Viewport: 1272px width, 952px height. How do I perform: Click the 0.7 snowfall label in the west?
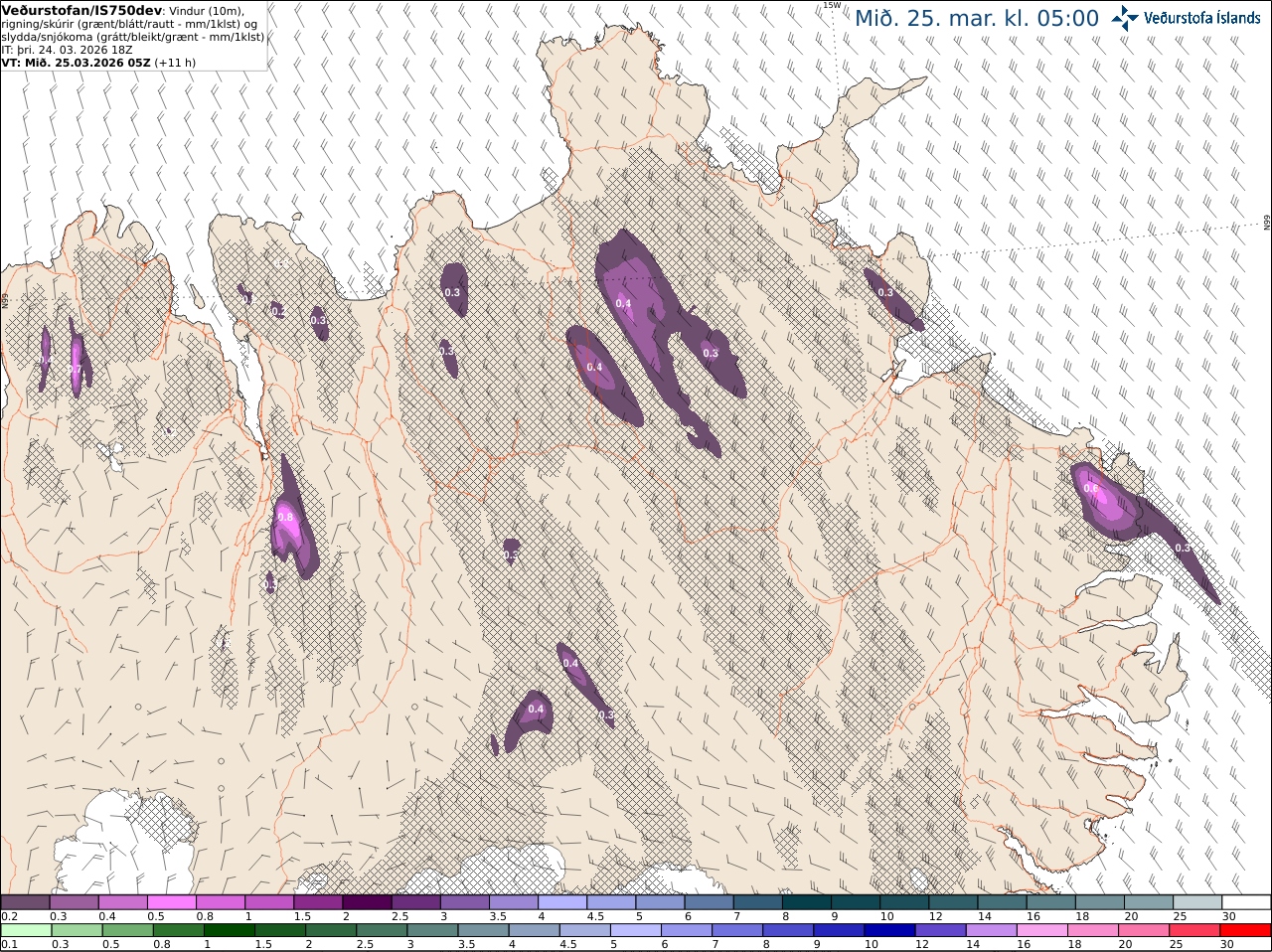click(x=75, y=370)
